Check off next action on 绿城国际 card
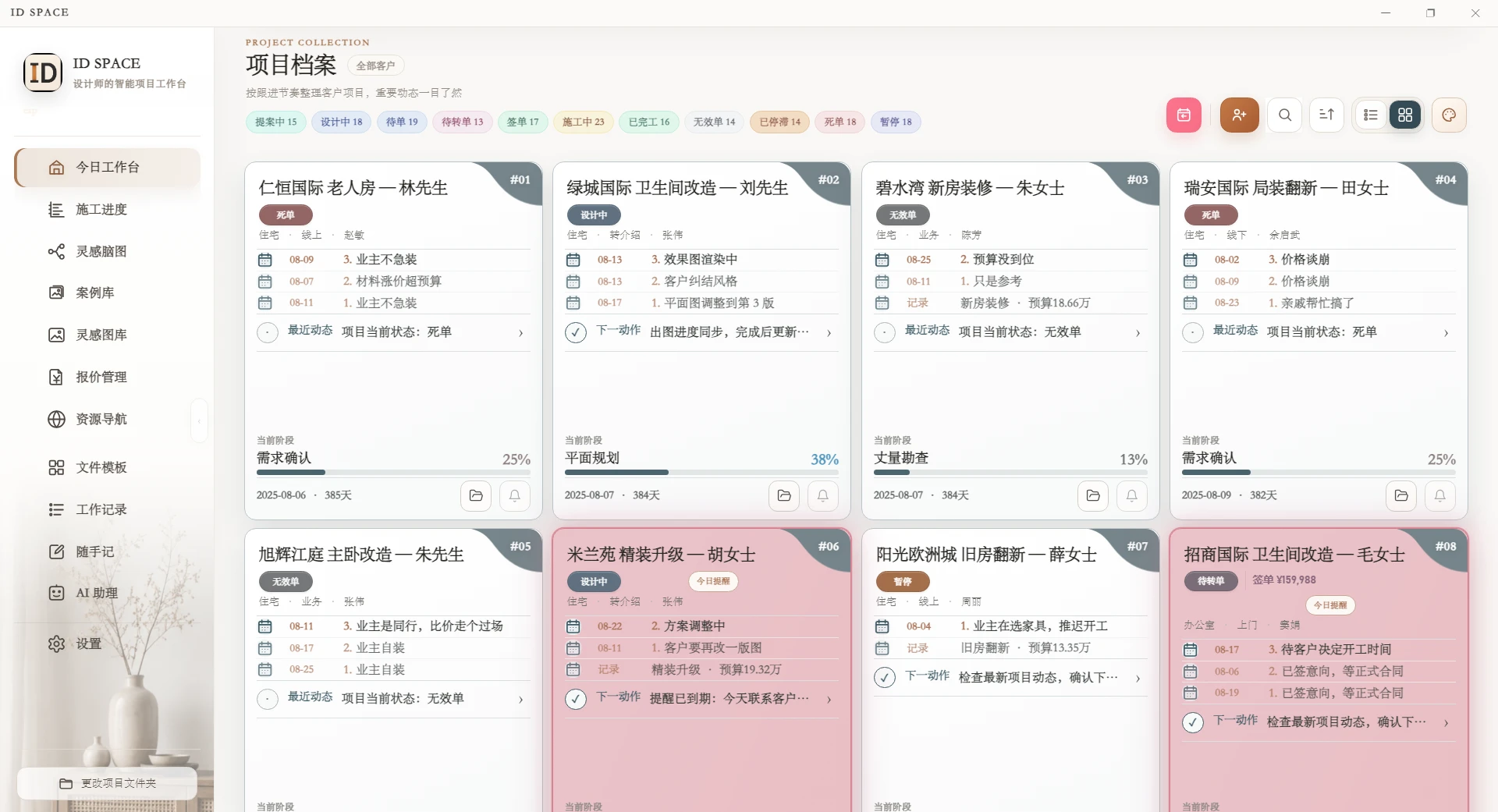This screenshot has width=1498, height=812. (576, 333)
